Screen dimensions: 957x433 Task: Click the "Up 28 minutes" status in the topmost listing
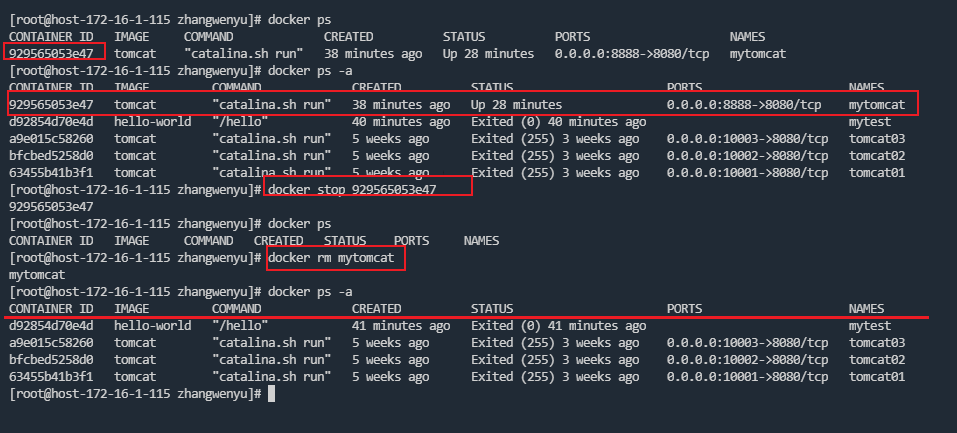pos(488,52)
